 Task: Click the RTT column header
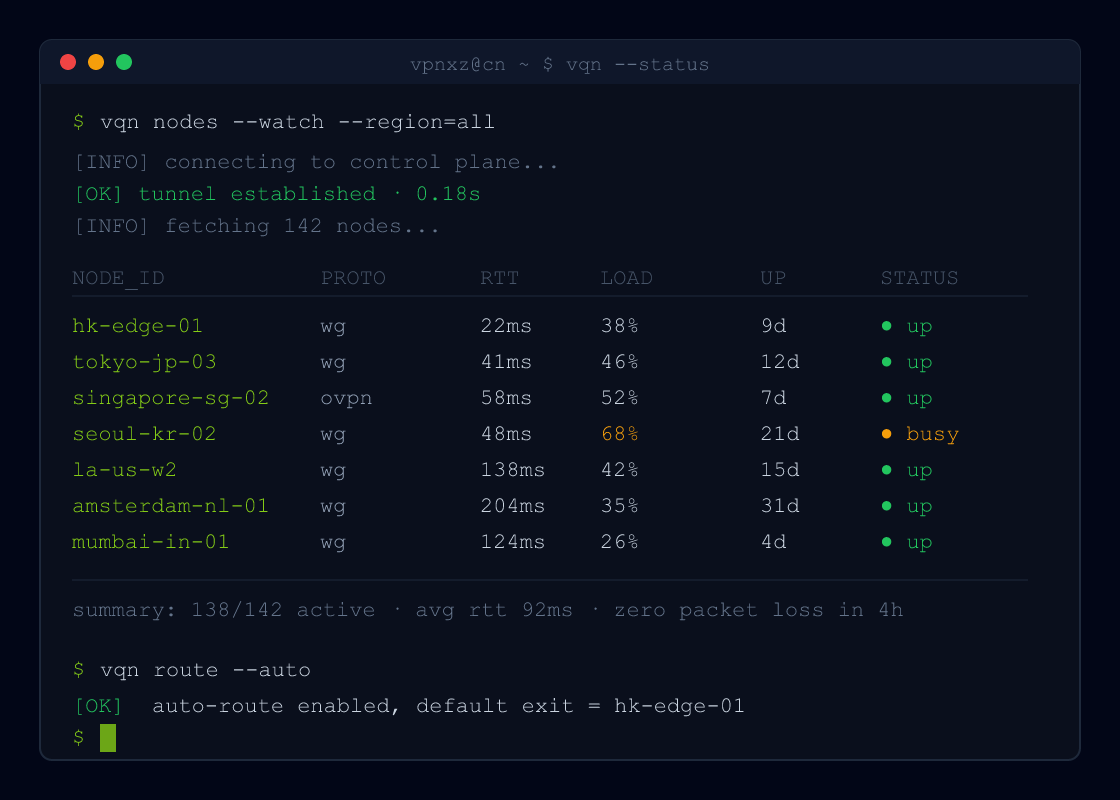[499, 278]
